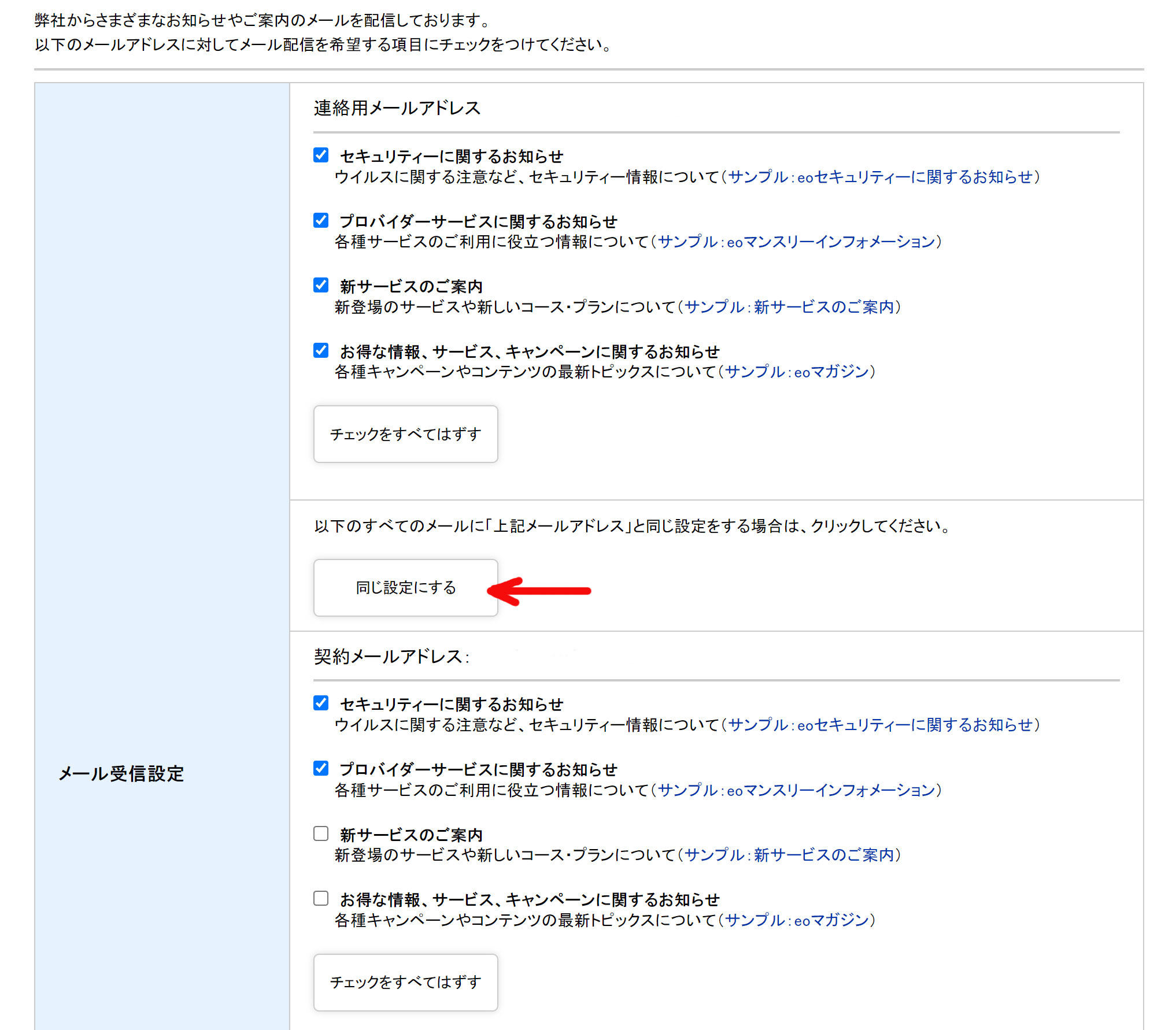Uncheck security notice for 契約メールアドレス
Screen dimensions: 1176x1030
[x=321, y=703]
